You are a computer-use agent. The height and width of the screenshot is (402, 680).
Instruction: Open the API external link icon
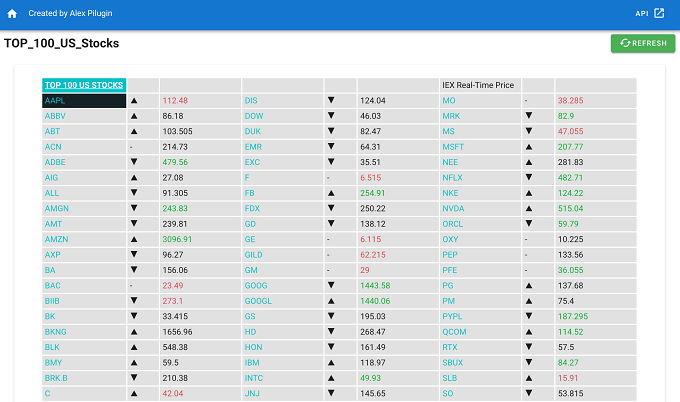coord(659,13)
